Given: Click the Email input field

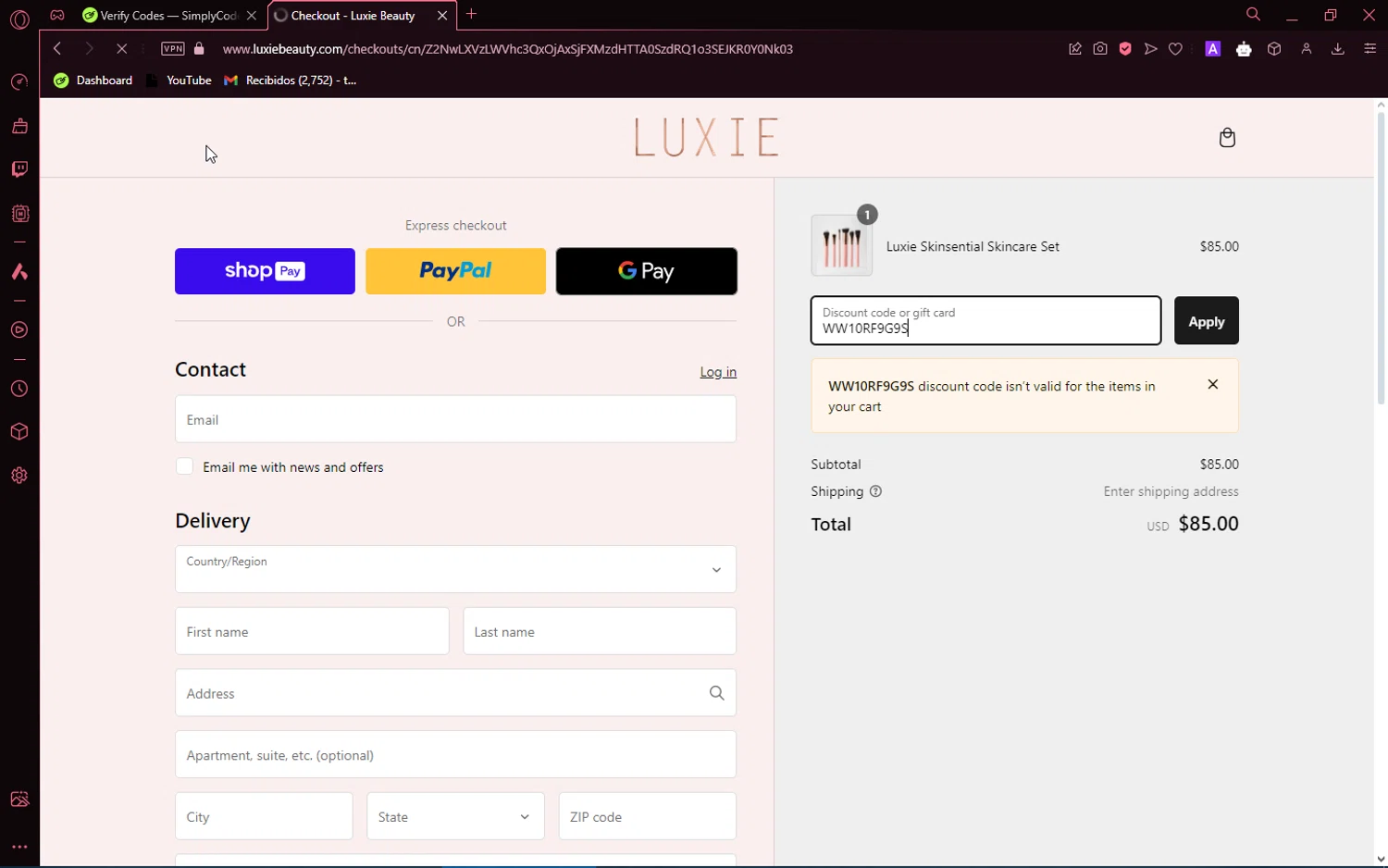Looking at the screenshot, I should click(x=455, y=419).
